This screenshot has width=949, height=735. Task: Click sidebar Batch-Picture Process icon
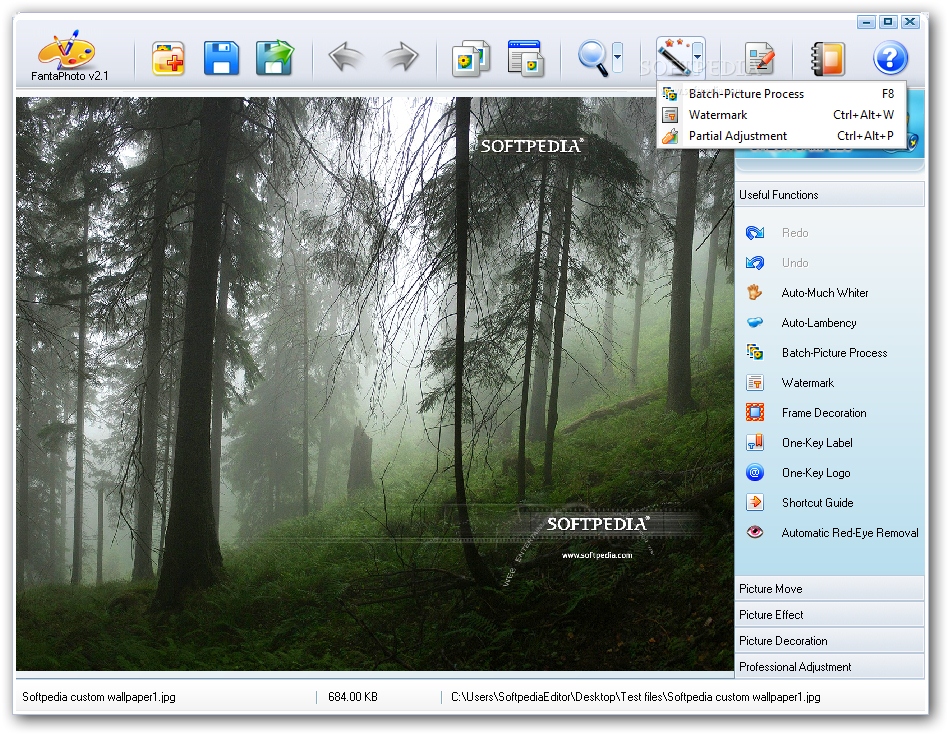(755, 352)
